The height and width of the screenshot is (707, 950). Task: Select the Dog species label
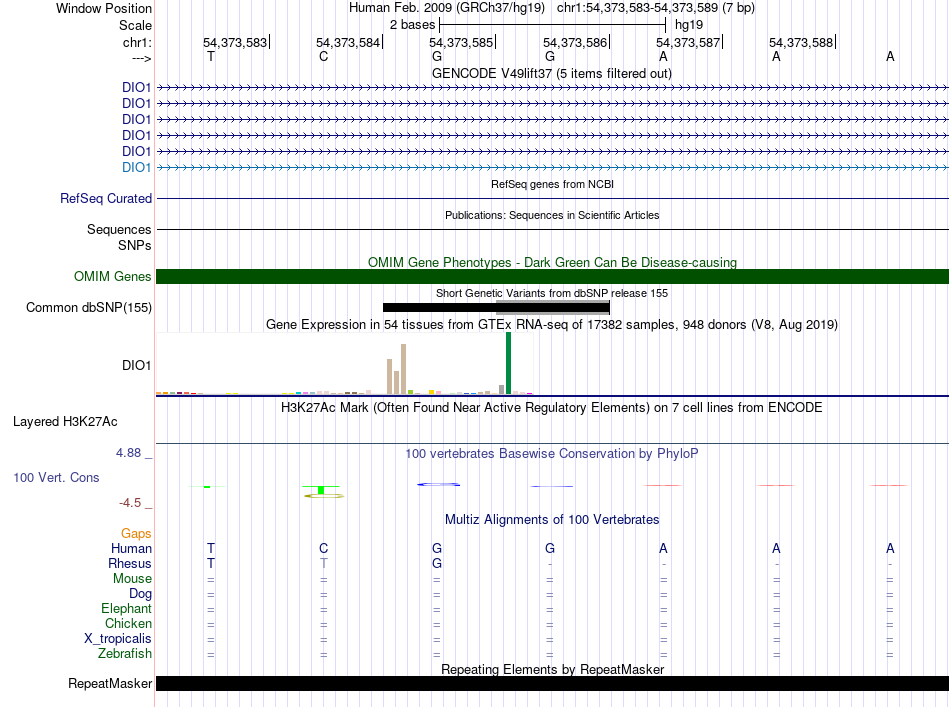[x=140, y=594]
